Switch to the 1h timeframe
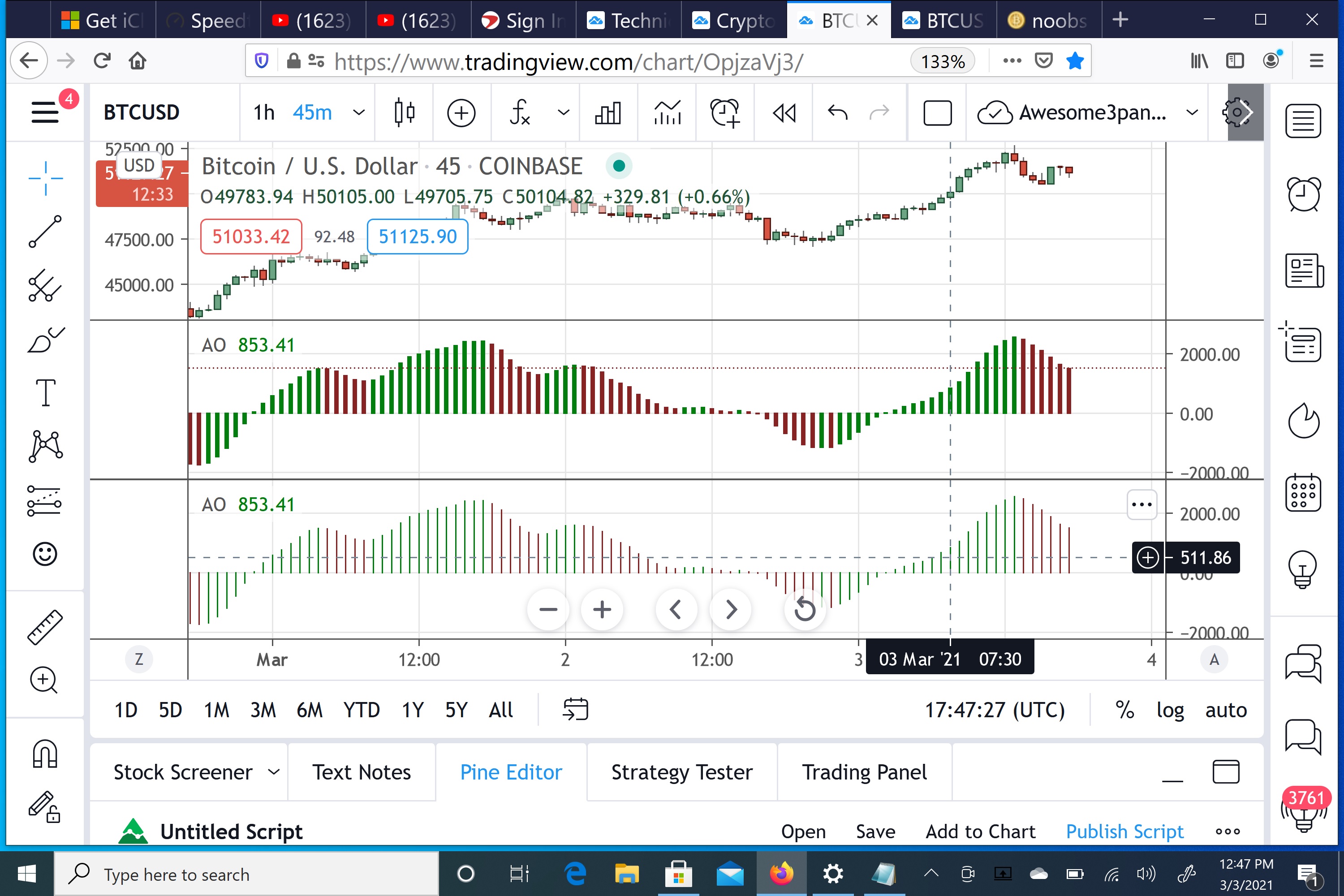The height and width of the screenshot is (896, 1344). 264,112
